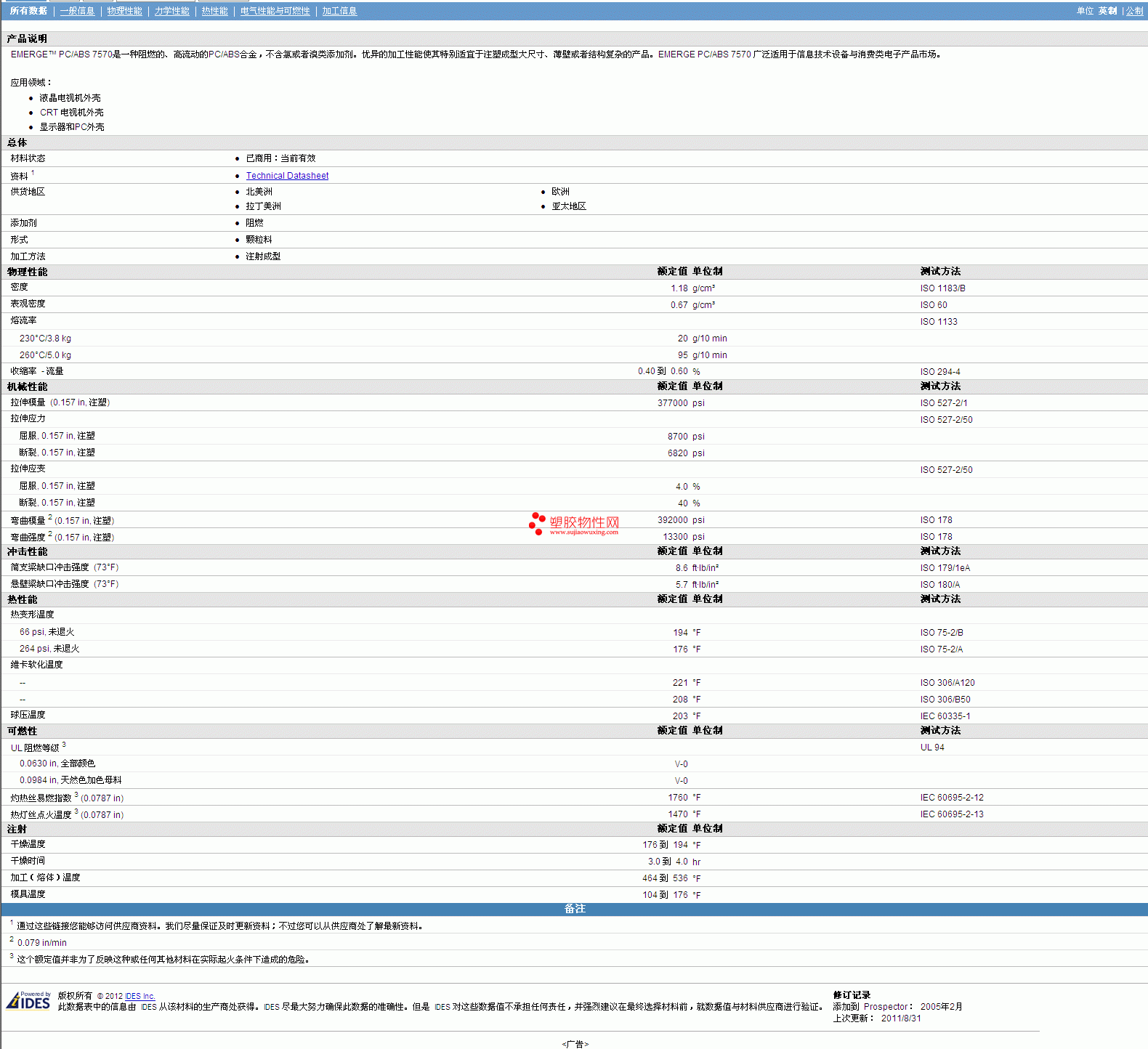The image size is (1148, 1049).
Task: Click the IEC 60695-2-12 test method
Action: coord(952,798)
